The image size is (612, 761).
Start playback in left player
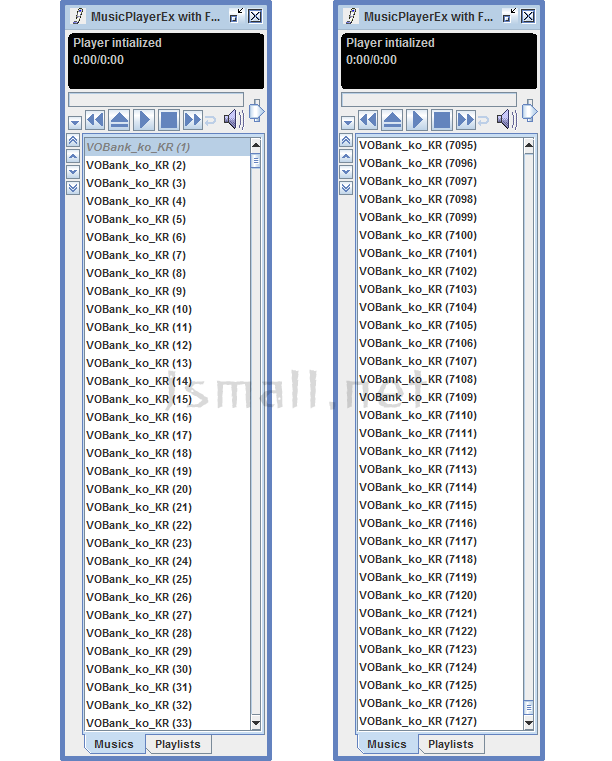coord(144,120)
